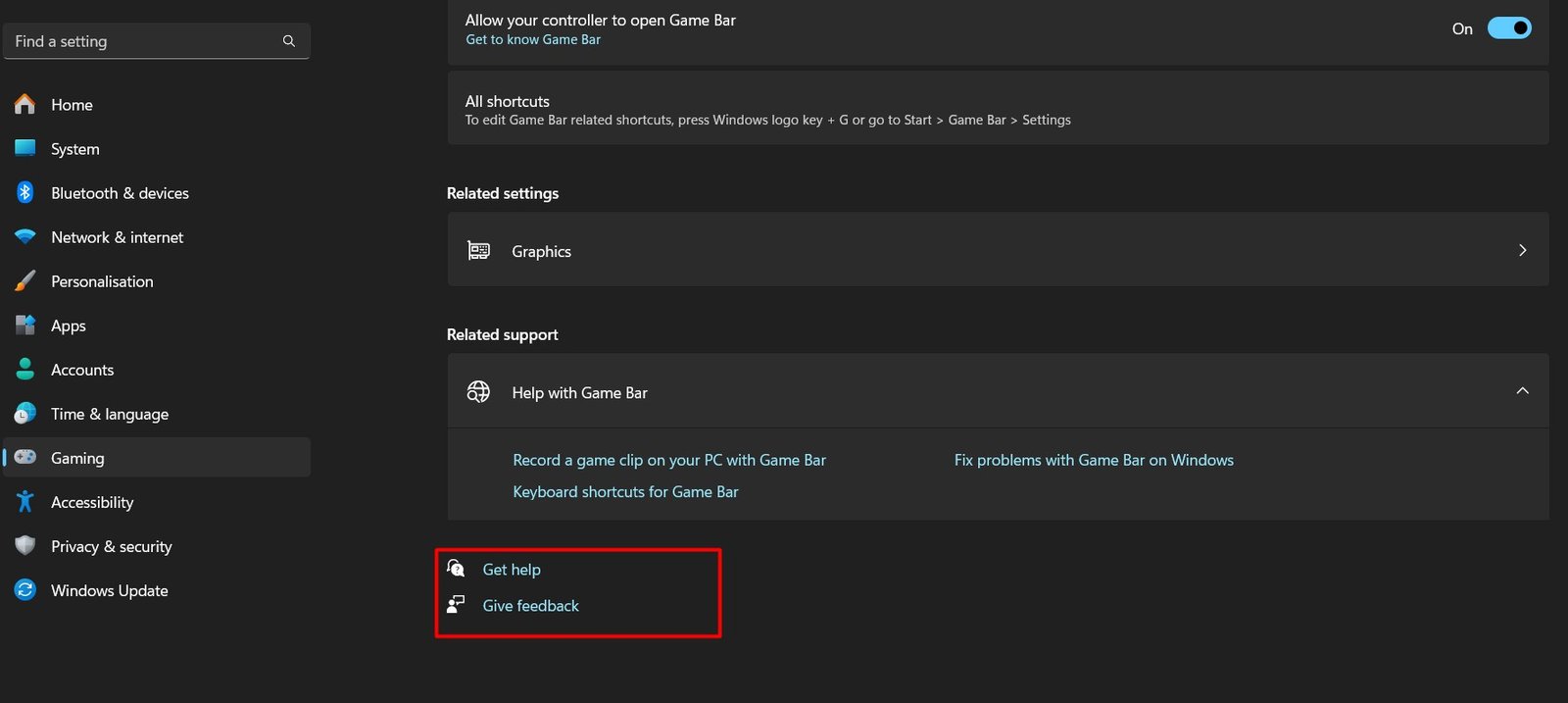Click the Personalisation paintbrush icon
The height and width of the screenshot is (703, 1568).
coord(25,280)
